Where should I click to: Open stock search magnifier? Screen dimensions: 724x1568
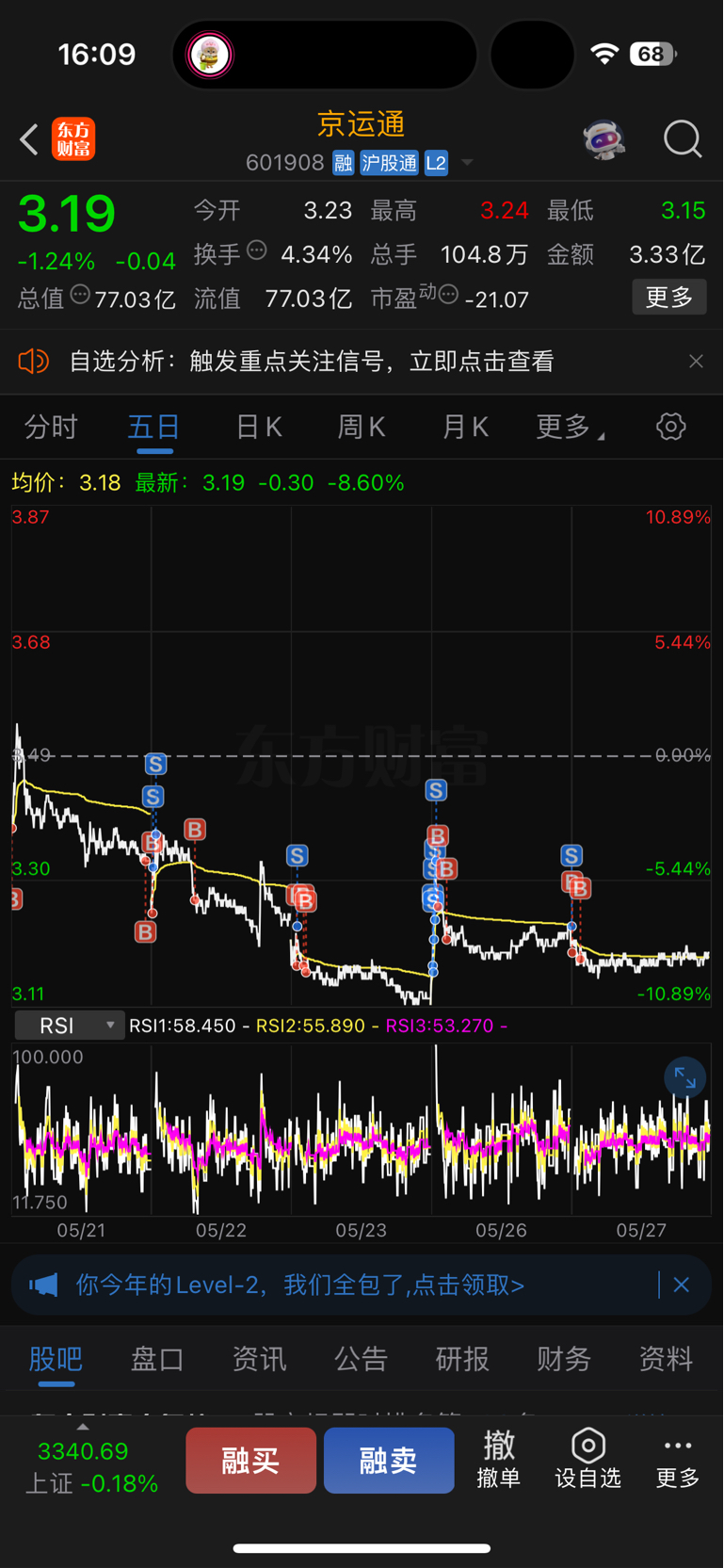pyautogui.click(x=683, y=139)
